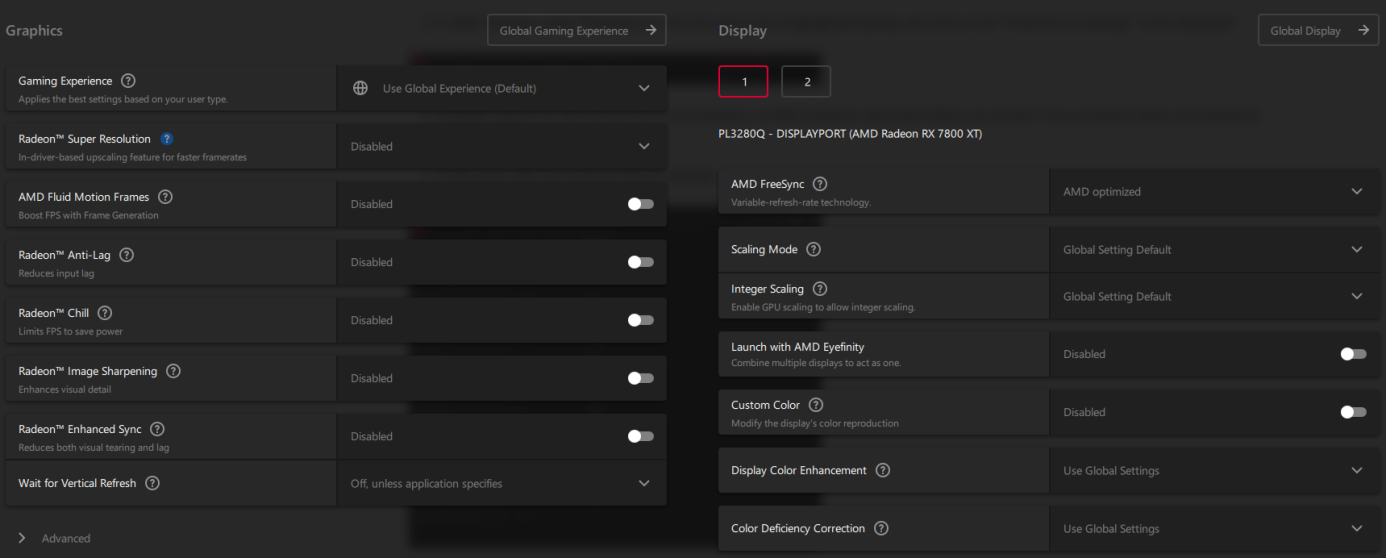1386x558 pixels.
Task: Enable the Custom Color toggle
Action: click(1353, 412)
